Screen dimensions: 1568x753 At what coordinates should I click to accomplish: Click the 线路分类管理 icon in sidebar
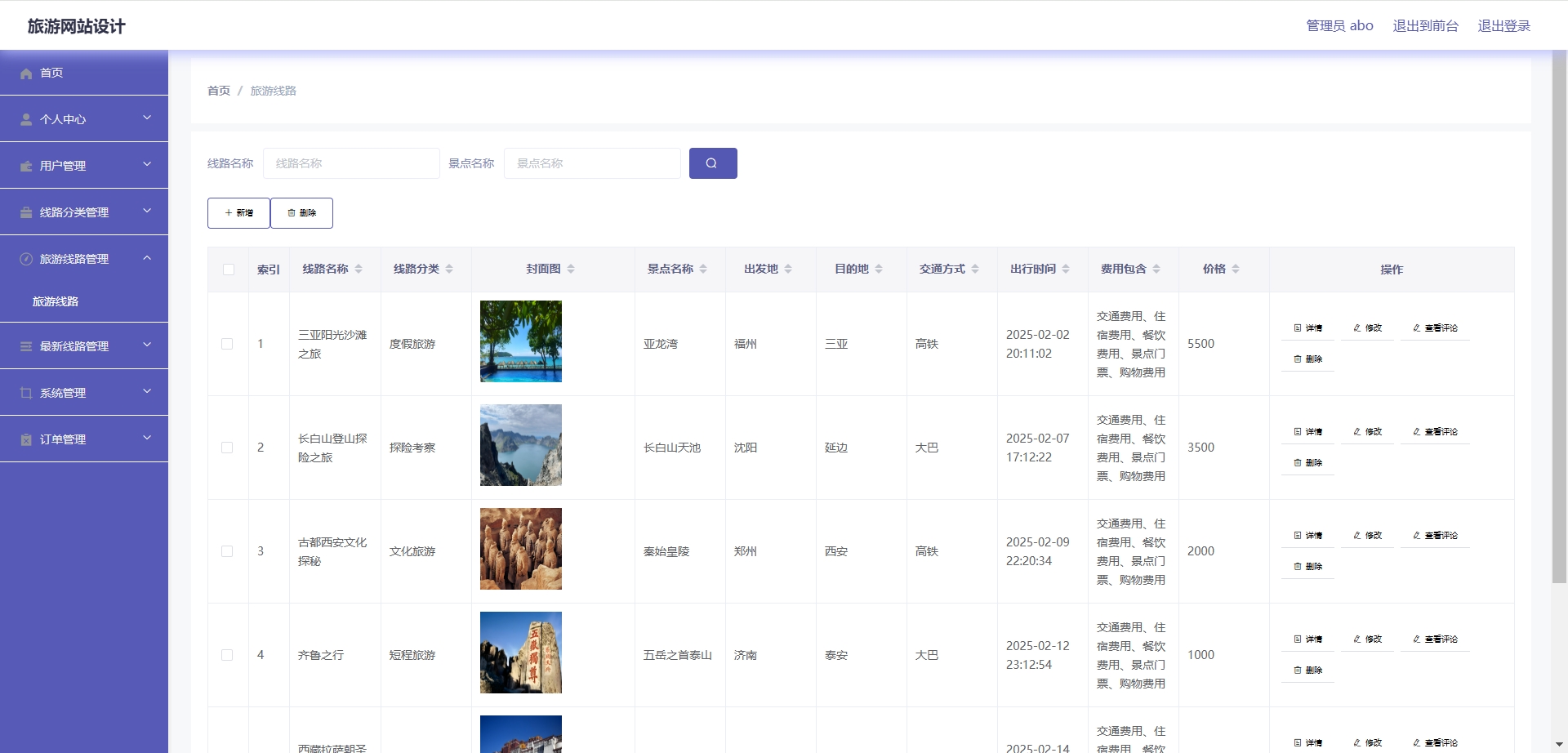25,212
